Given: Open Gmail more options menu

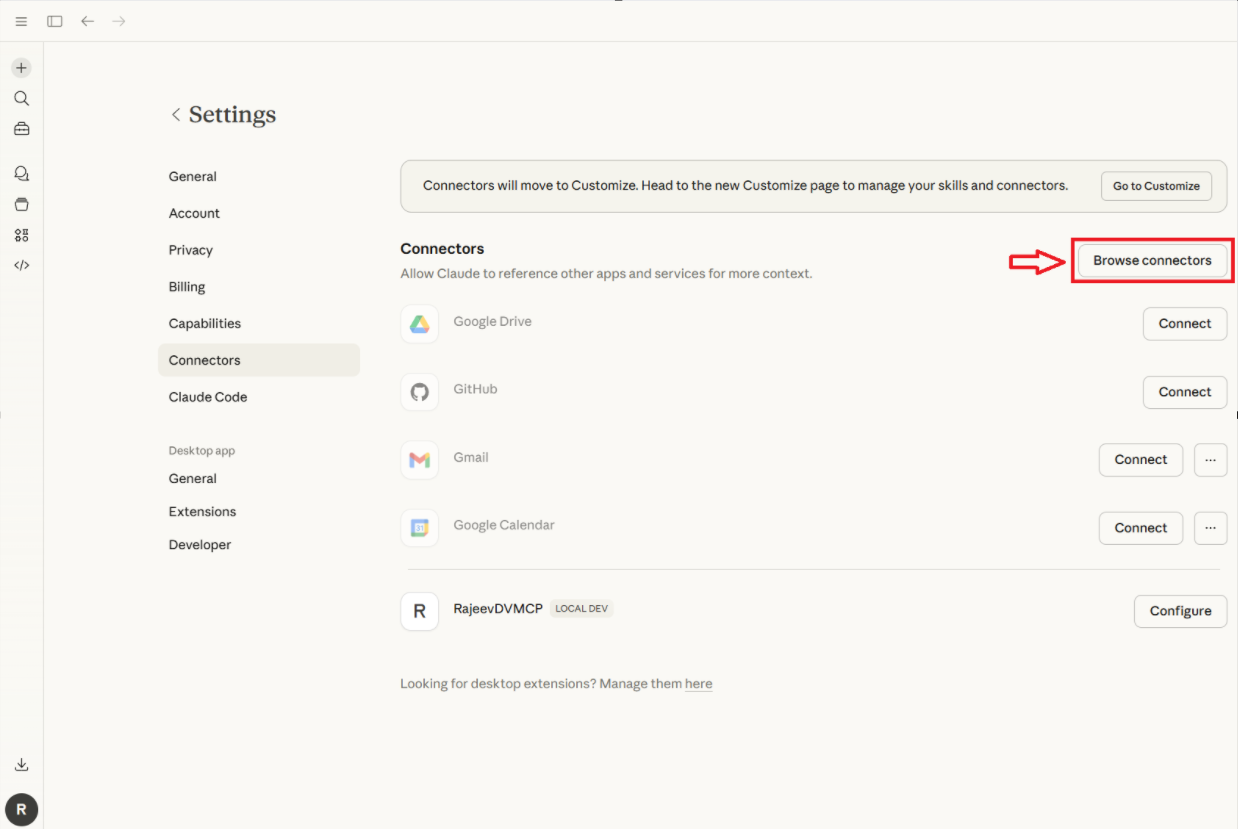Looking at the screenshot, I should tap(1210, 460).
